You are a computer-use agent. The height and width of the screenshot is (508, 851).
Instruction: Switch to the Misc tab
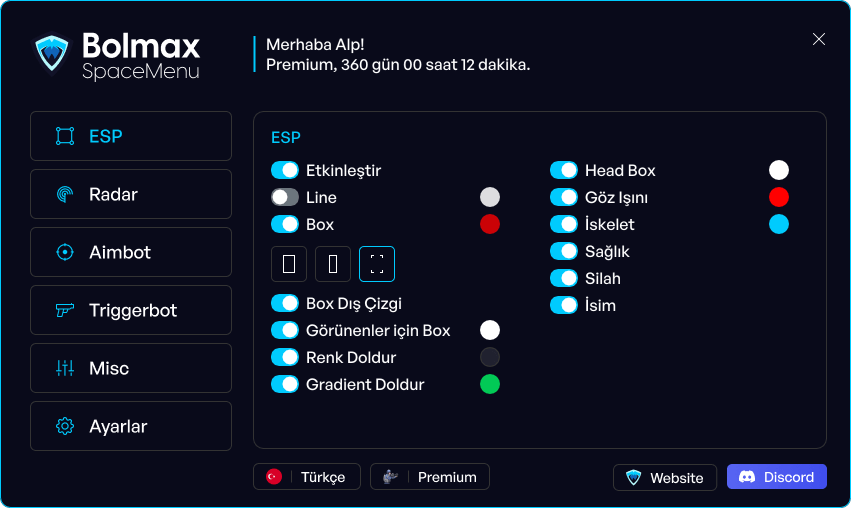click(131, 368)
